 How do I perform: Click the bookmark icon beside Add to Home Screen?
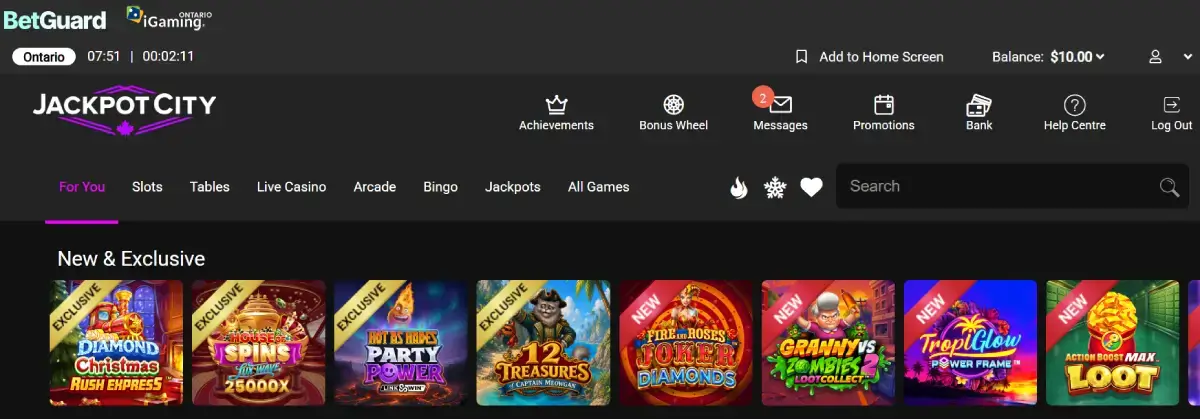click(801, 57)
